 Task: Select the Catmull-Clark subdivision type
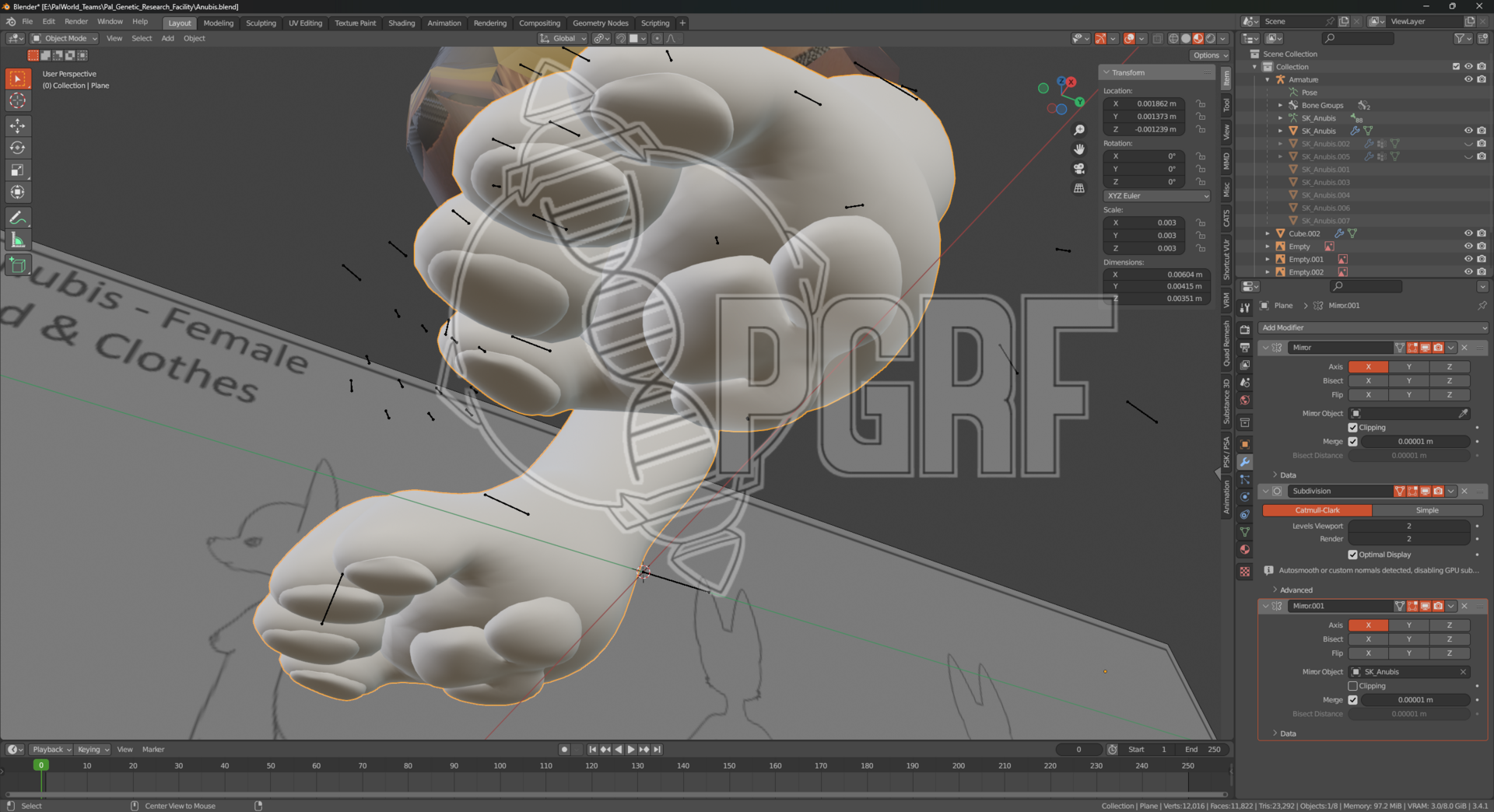(x=1317, y=510)
